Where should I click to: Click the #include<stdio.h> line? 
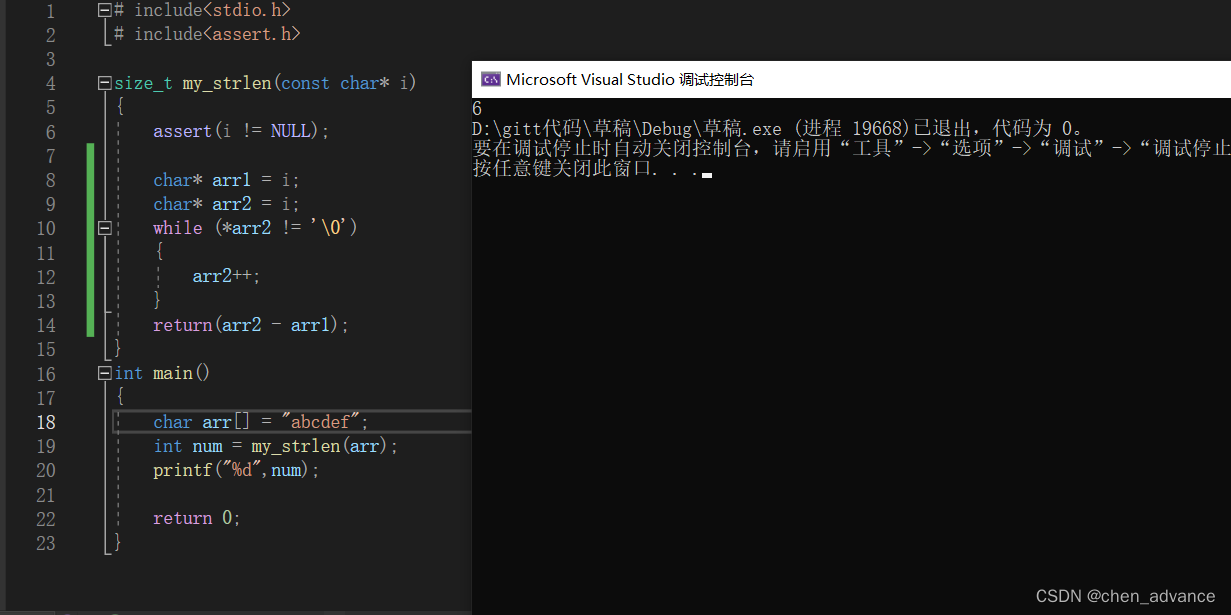[203, 10]
